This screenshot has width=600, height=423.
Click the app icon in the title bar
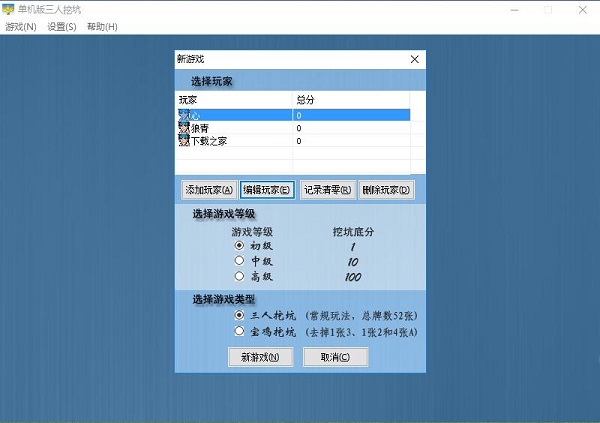coord(9,9)
